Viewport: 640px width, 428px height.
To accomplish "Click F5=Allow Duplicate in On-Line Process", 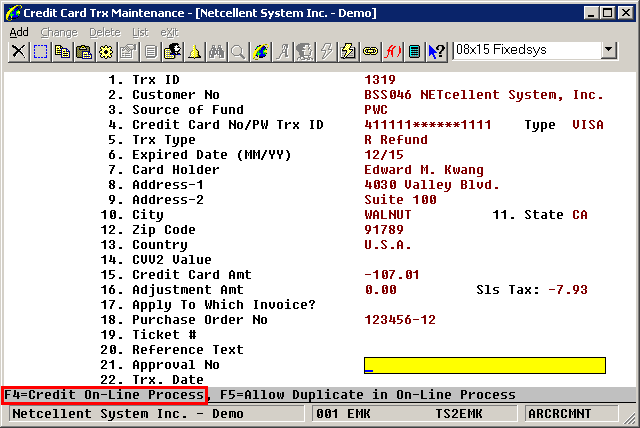I will [x=368, y=395].
